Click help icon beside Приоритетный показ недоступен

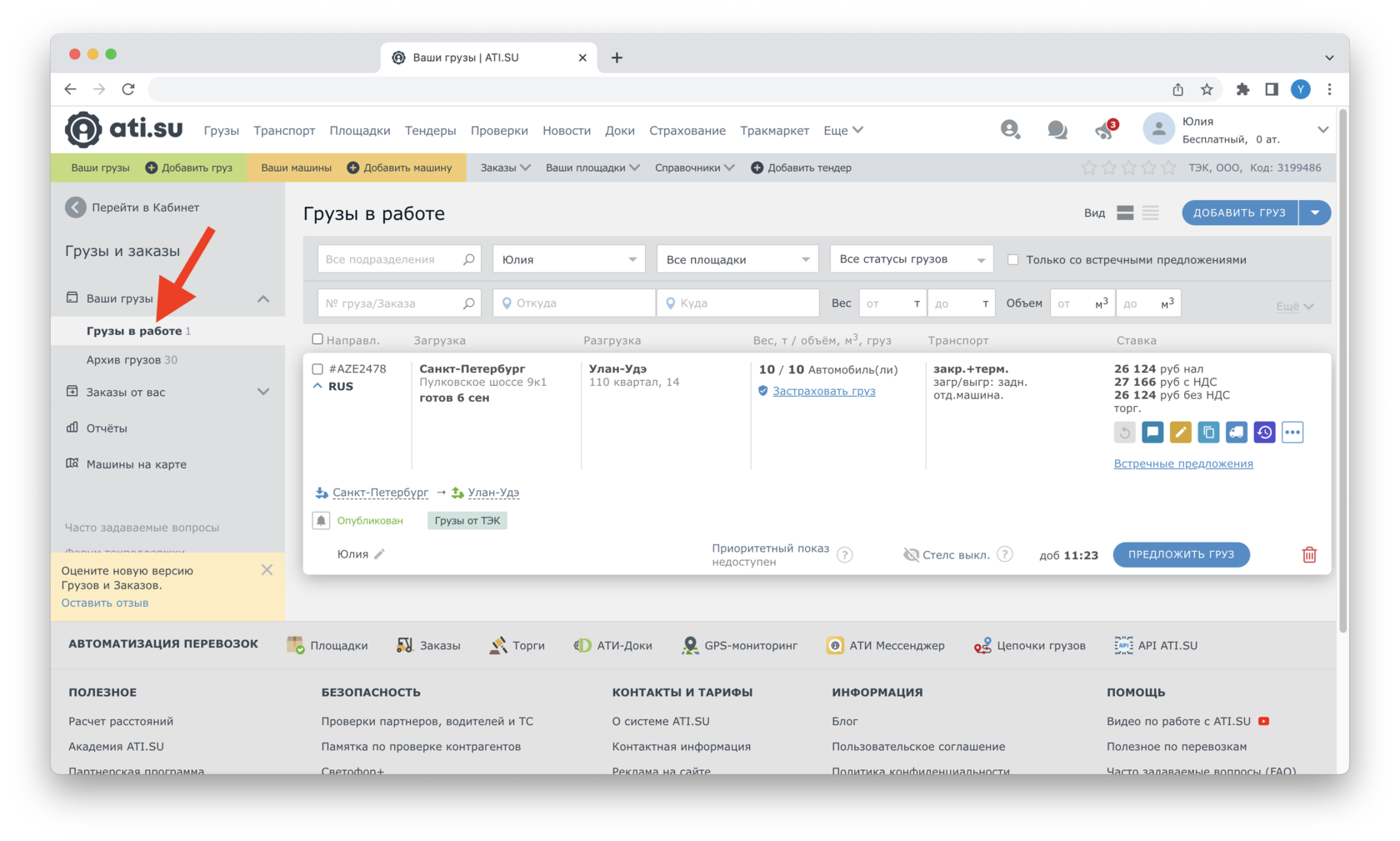(845, 555)
